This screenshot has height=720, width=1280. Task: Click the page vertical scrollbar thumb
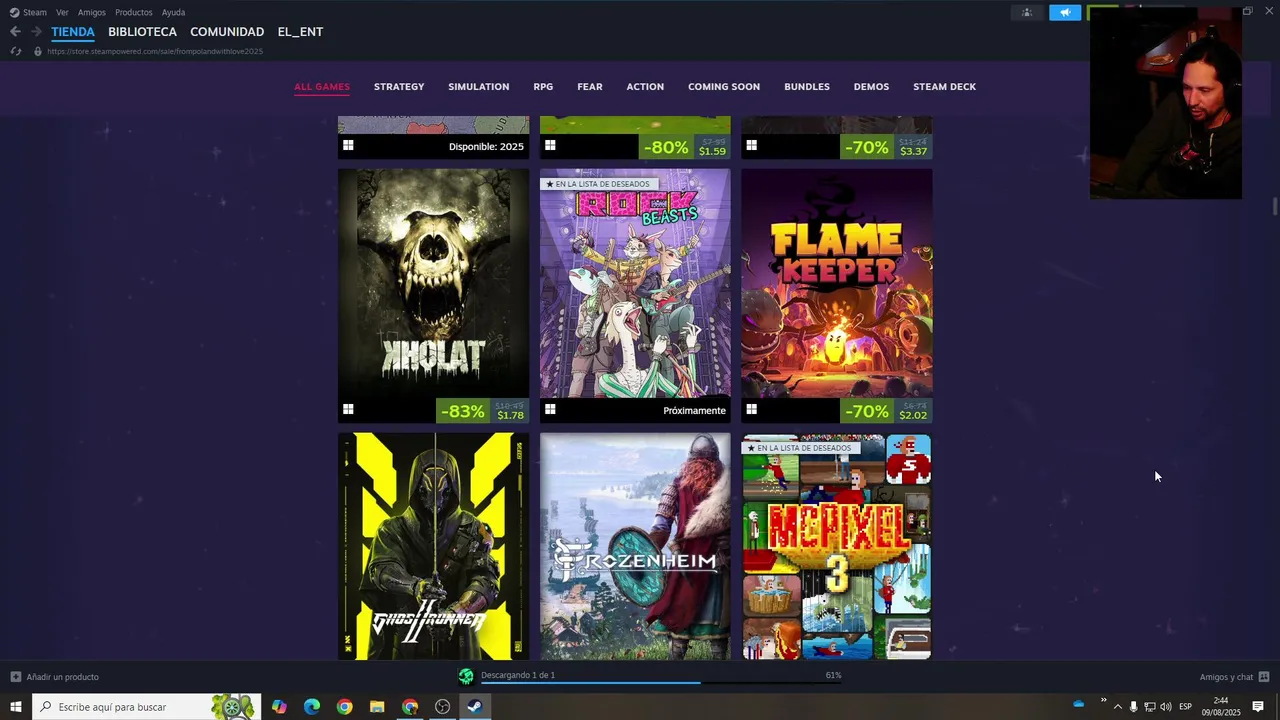click(1274, 206)
